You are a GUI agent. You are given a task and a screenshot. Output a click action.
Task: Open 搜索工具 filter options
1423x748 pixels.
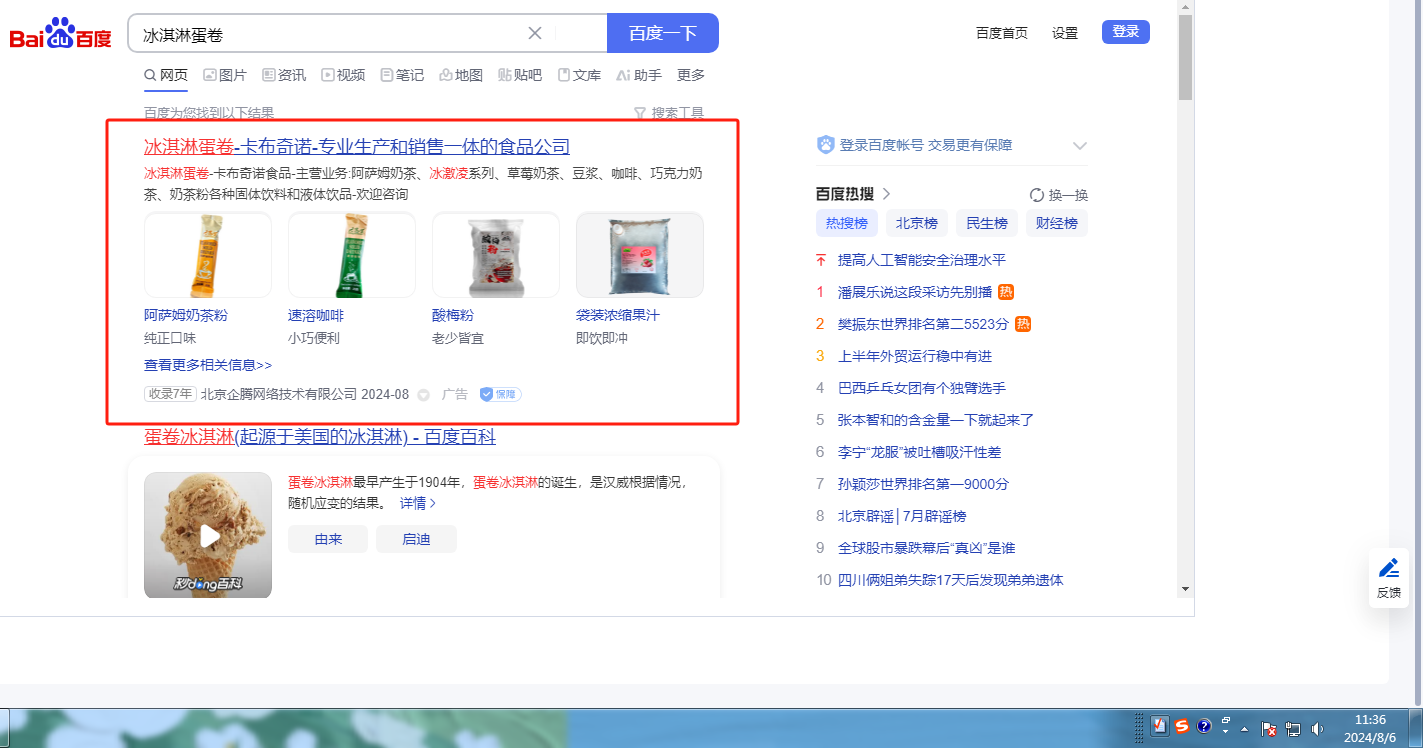tap(669, 113)
